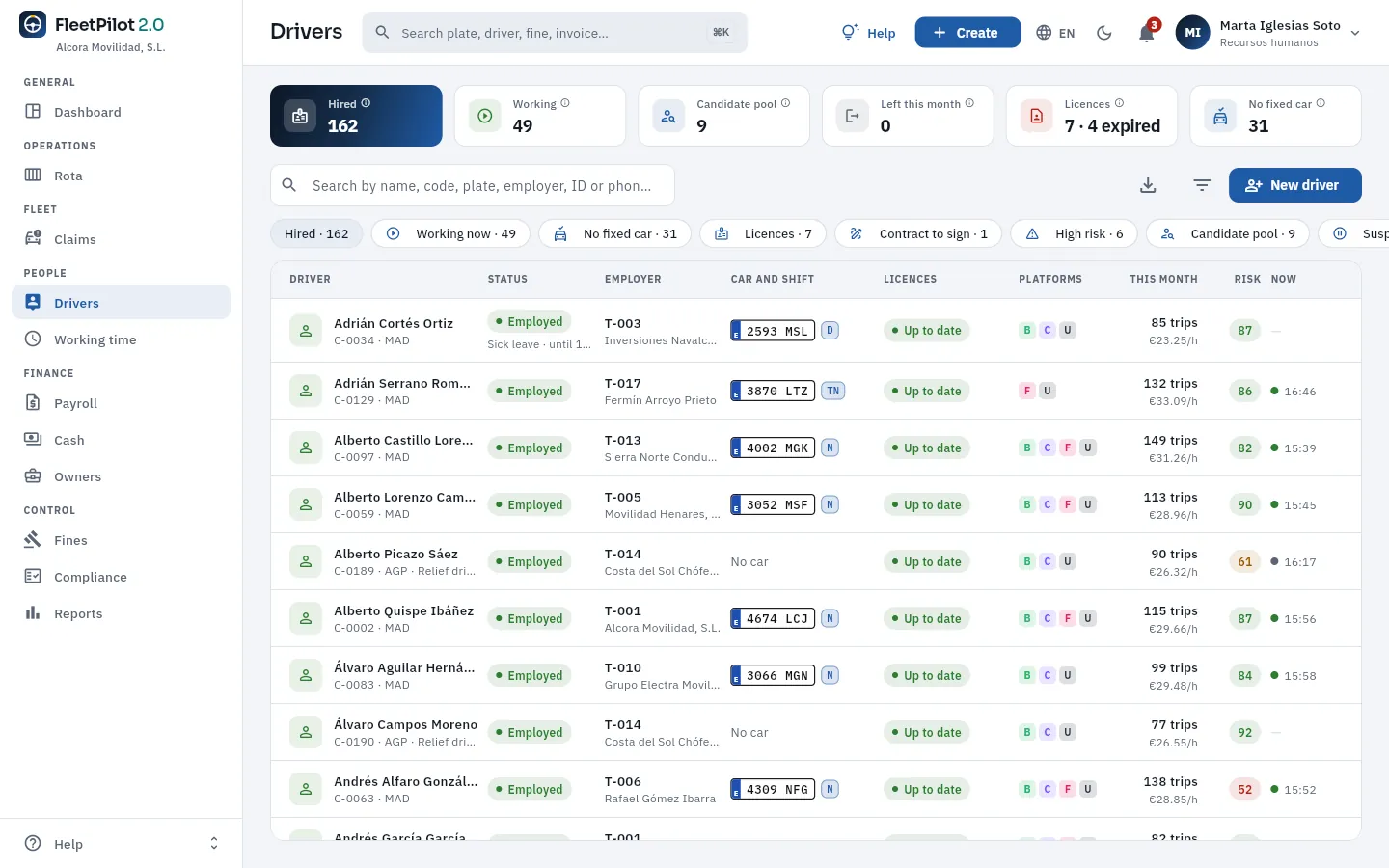Image resolution: width=1389 pixels, height=868 pixels.
Task: Click avatar icon for Alberto Picazo Sáez
Action: 306,561
